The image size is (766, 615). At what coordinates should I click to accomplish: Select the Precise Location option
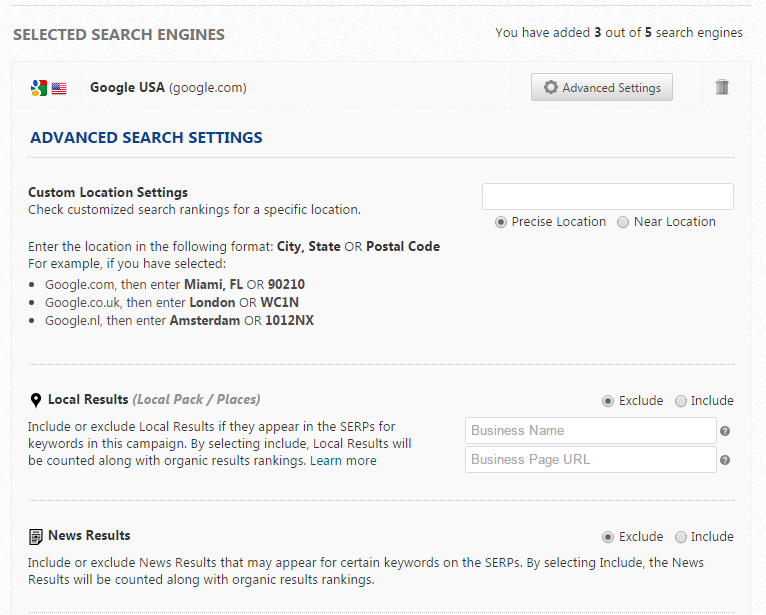tap(501, 222)
